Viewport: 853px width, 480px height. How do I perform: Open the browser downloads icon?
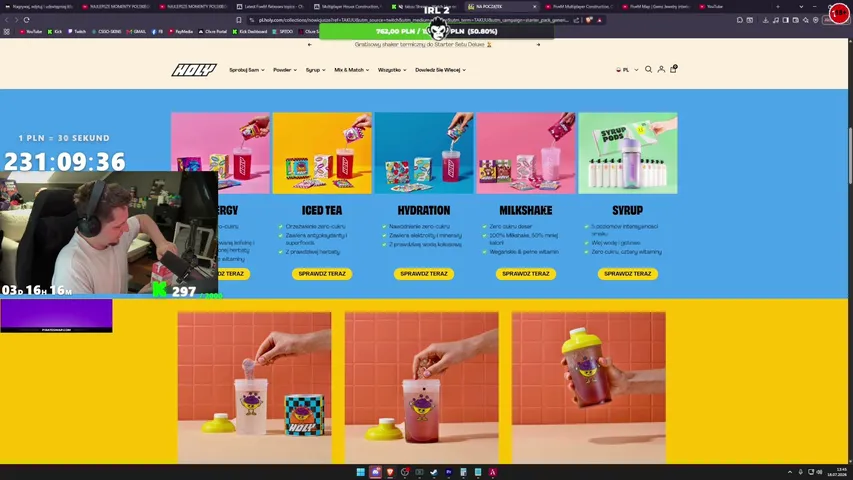765,20
